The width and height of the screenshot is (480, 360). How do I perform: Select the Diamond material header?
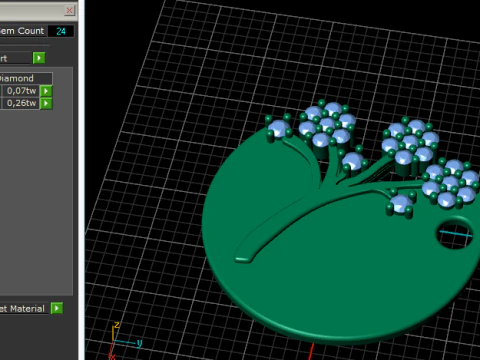(x=25, y=78)
